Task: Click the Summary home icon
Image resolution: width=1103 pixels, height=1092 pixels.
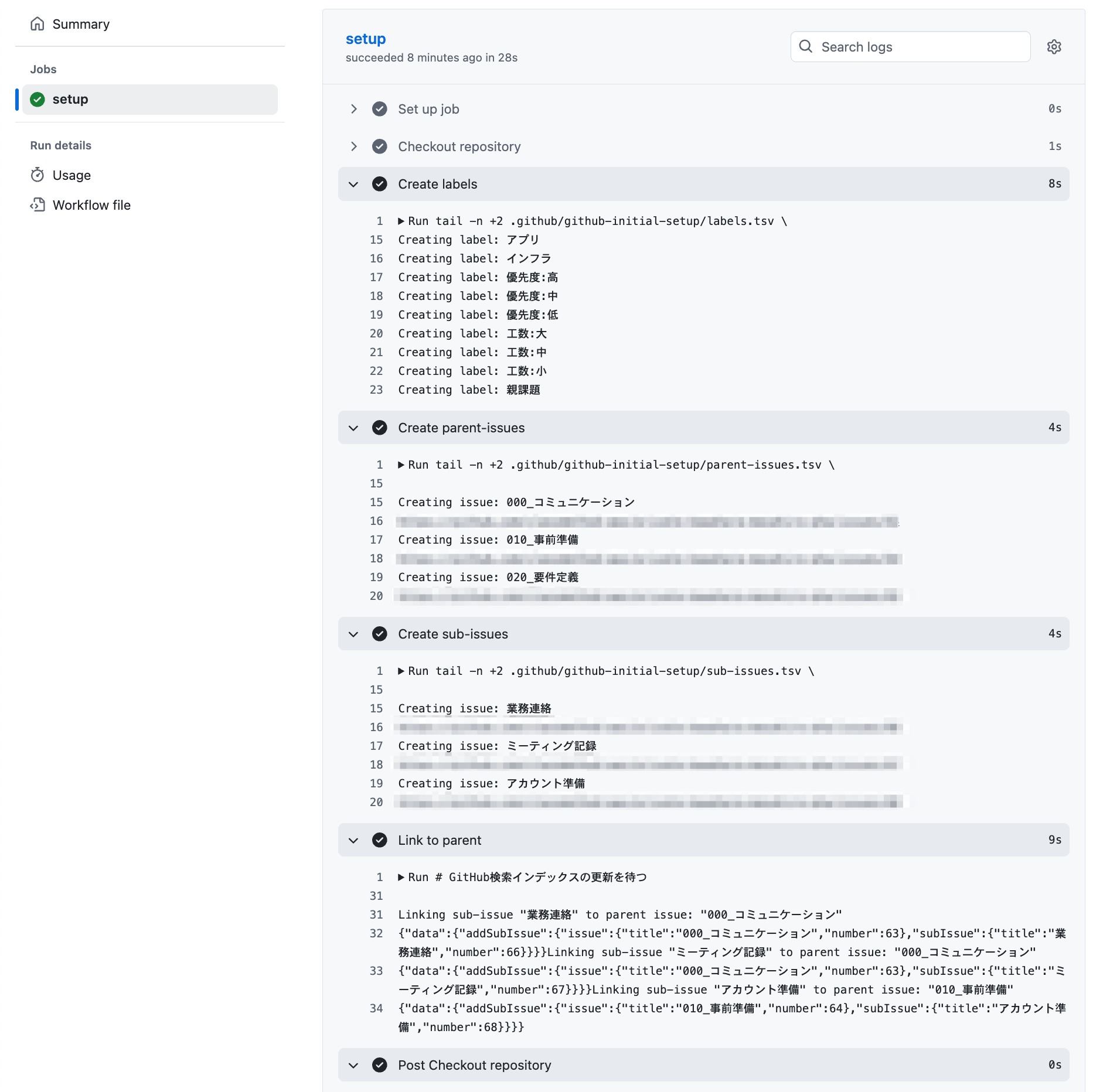Action: [x=38, y=24]
